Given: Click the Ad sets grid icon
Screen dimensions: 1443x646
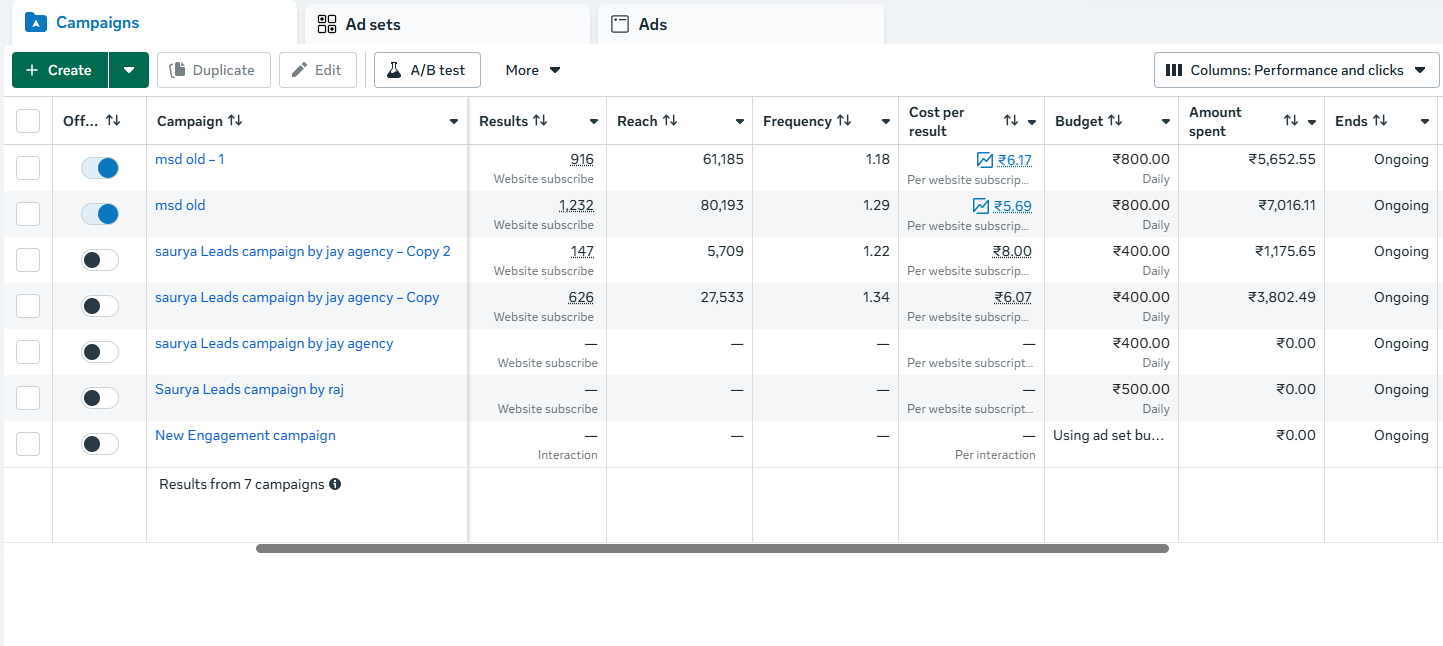Looking at the screenshot, I should [x=326, y=23].
